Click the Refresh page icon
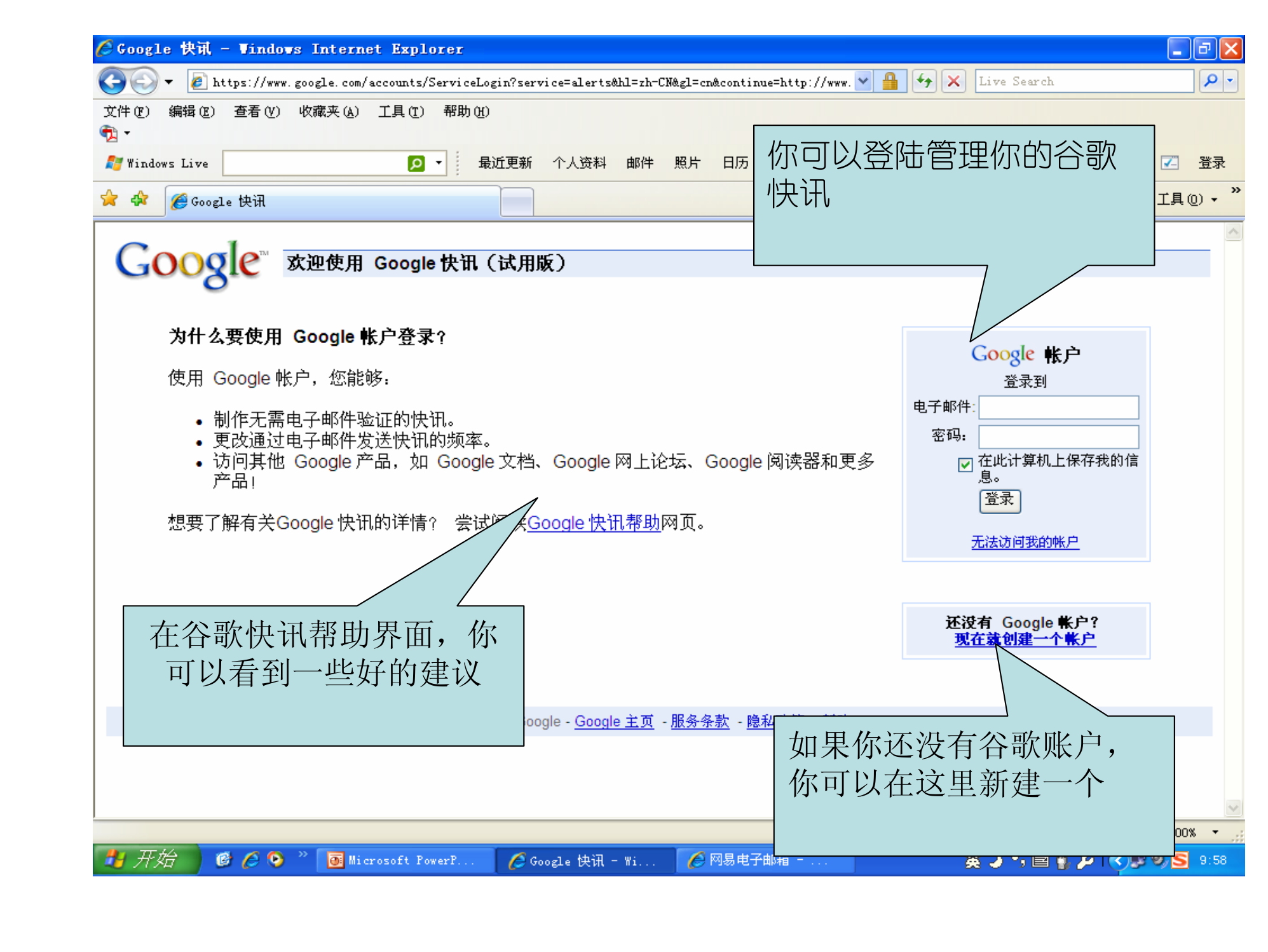1268x952 pixels. pos(925,81)
